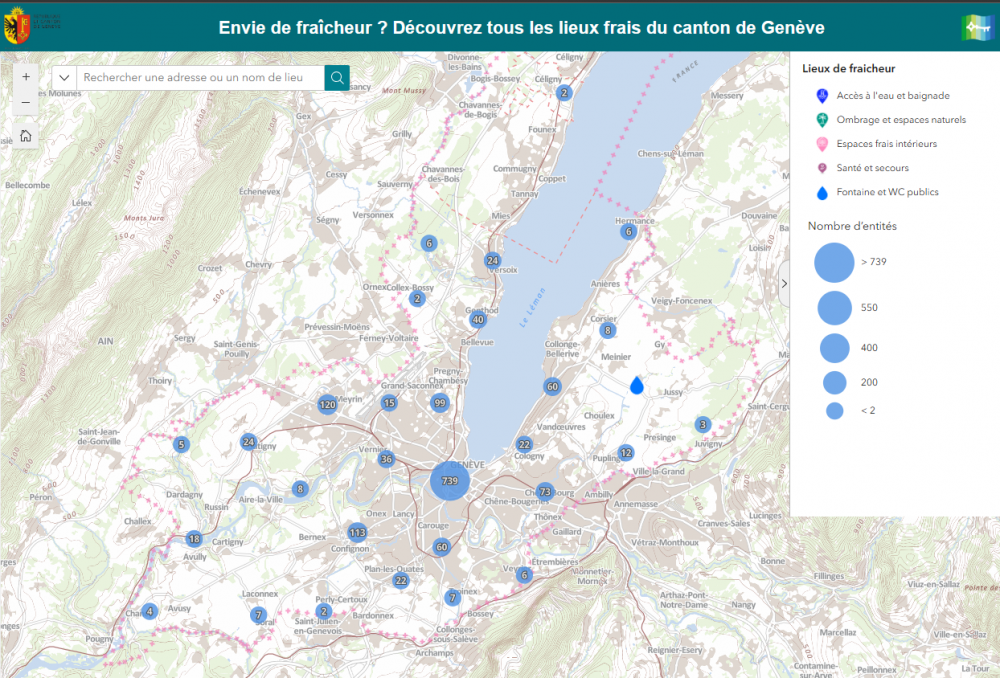Click the magnifier search button
Screen dimensions: 1000x678
coord(337,78)
